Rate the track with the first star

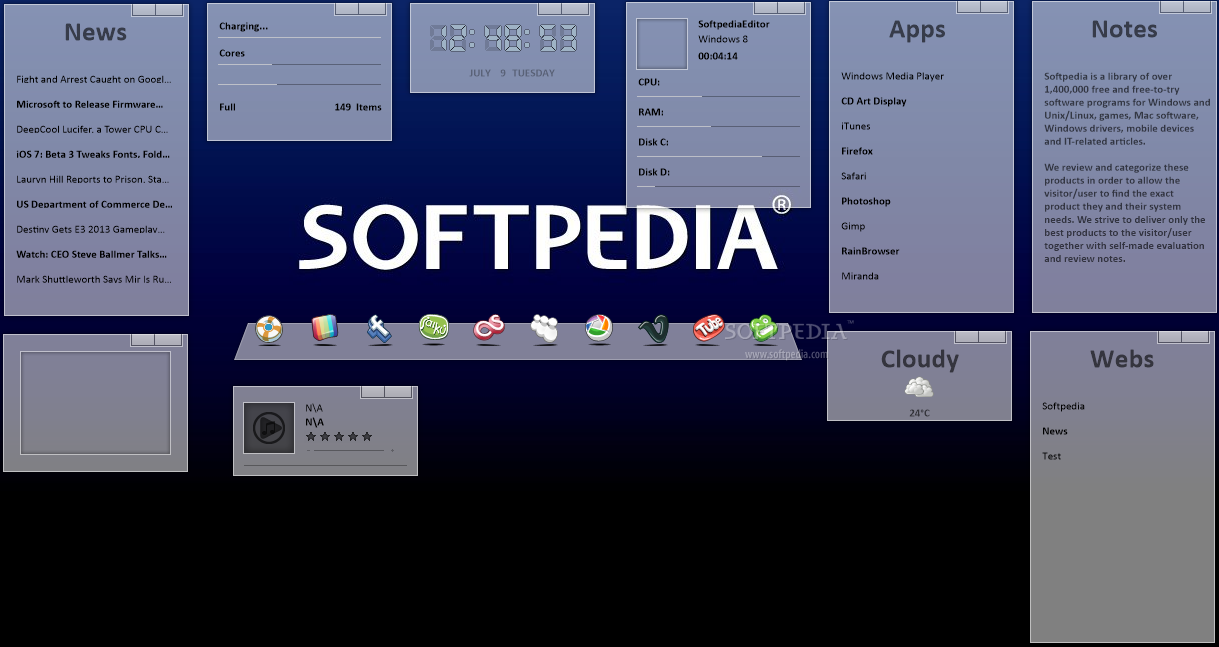[311, 436]
